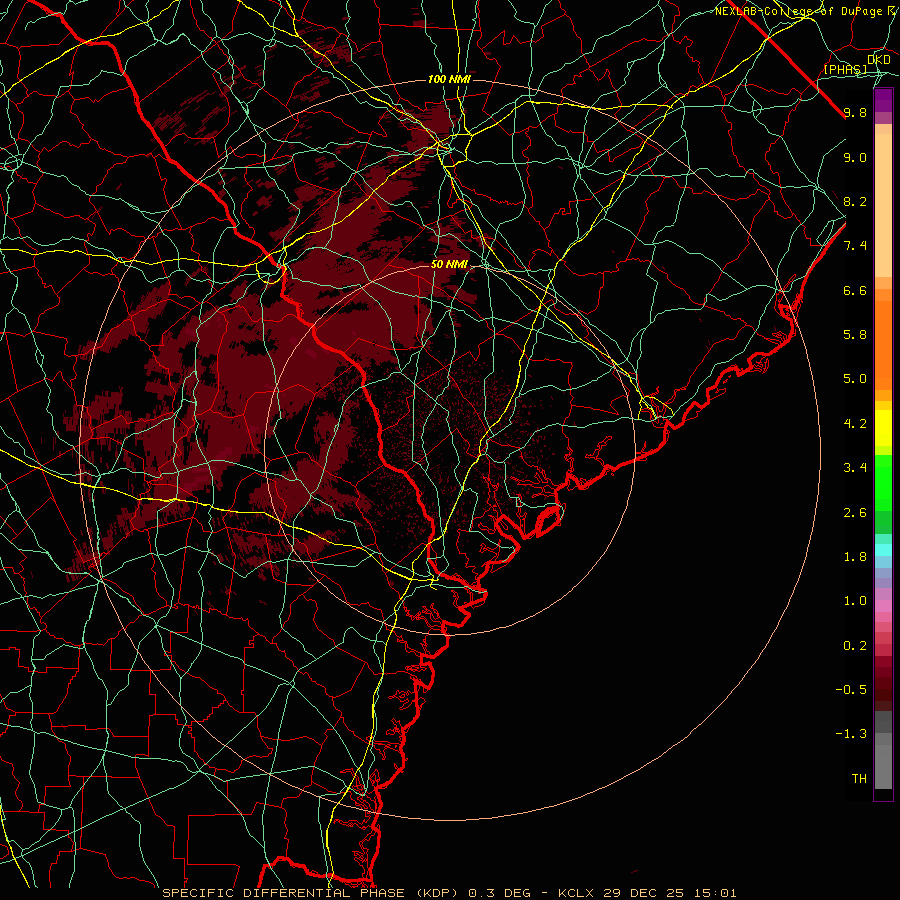Select the 7.4 scale value
This screenshot has width=900, height=900.
tap(855, 246)
